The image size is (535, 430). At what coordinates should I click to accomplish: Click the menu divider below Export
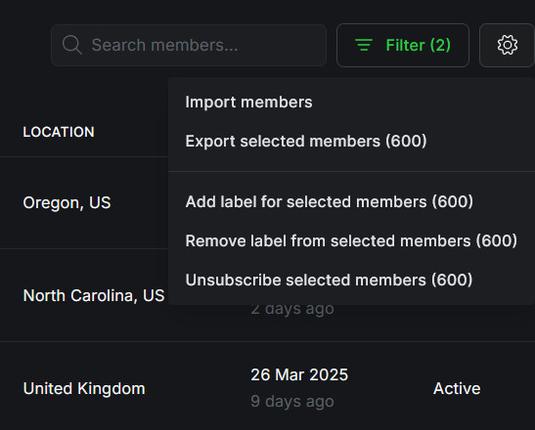click(x=351, y=171)
